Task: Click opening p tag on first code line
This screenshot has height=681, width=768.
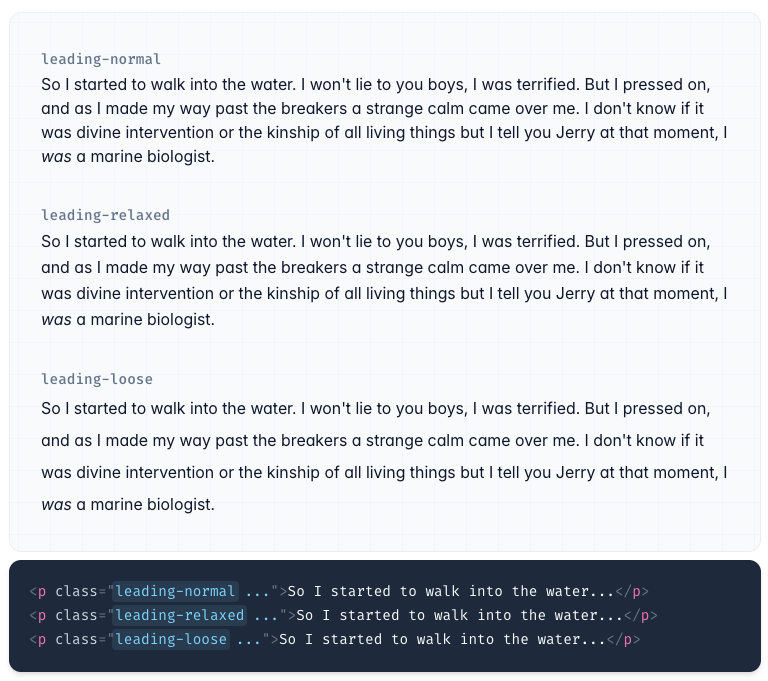Action: pos(42,591)
